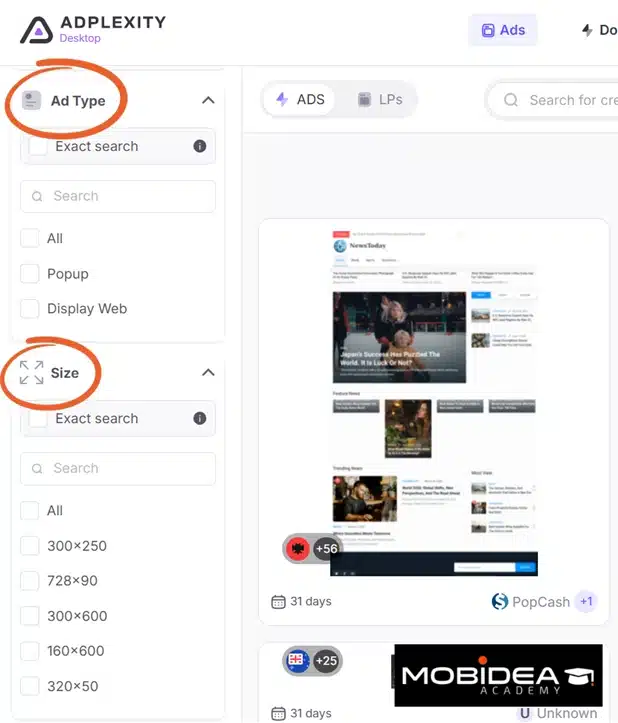Click the +25 countries flag badge
Screen dimensions: 618x723
[312, 661]
